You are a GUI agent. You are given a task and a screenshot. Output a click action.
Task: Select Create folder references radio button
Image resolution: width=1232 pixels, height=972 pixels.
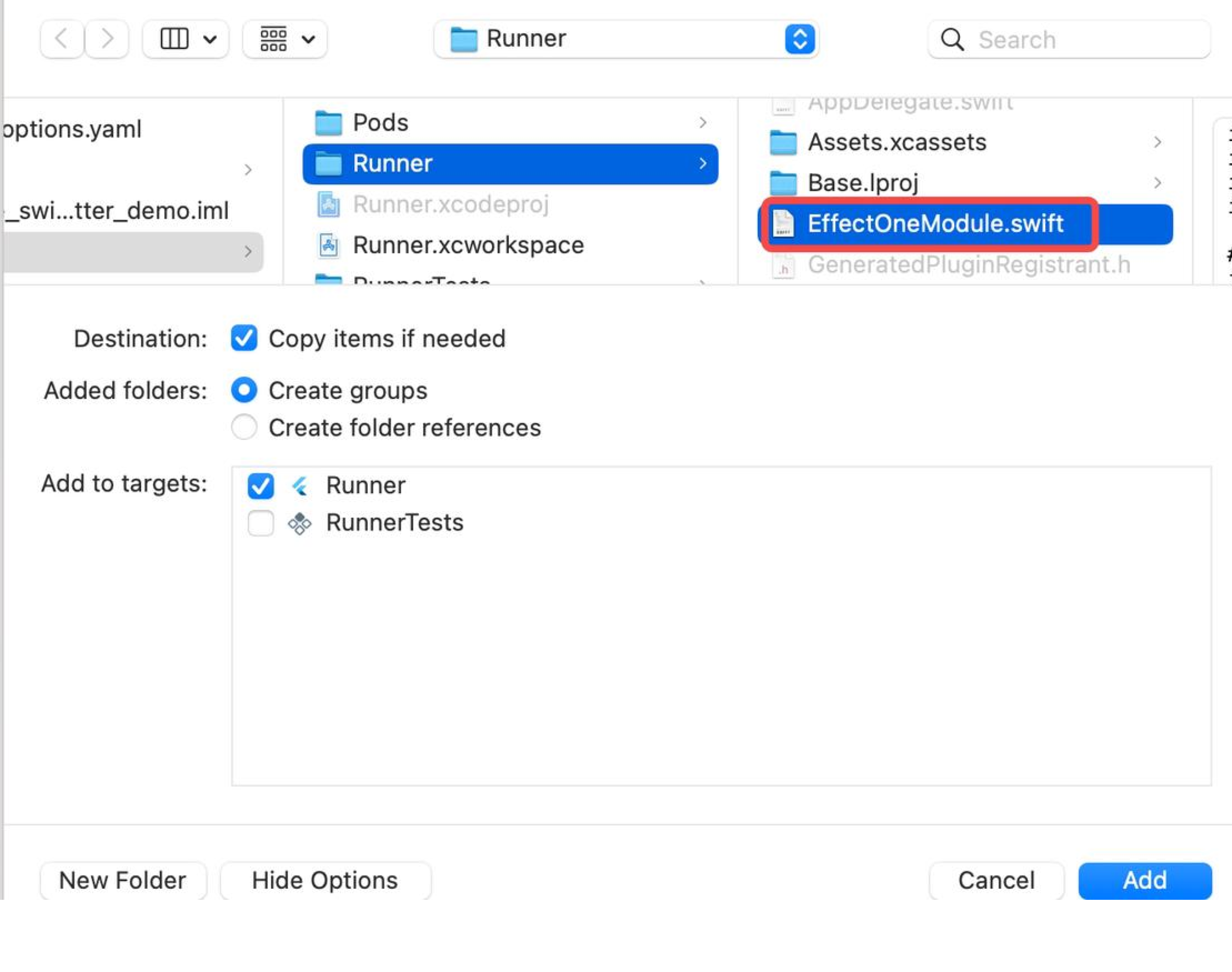coord(244,427)
